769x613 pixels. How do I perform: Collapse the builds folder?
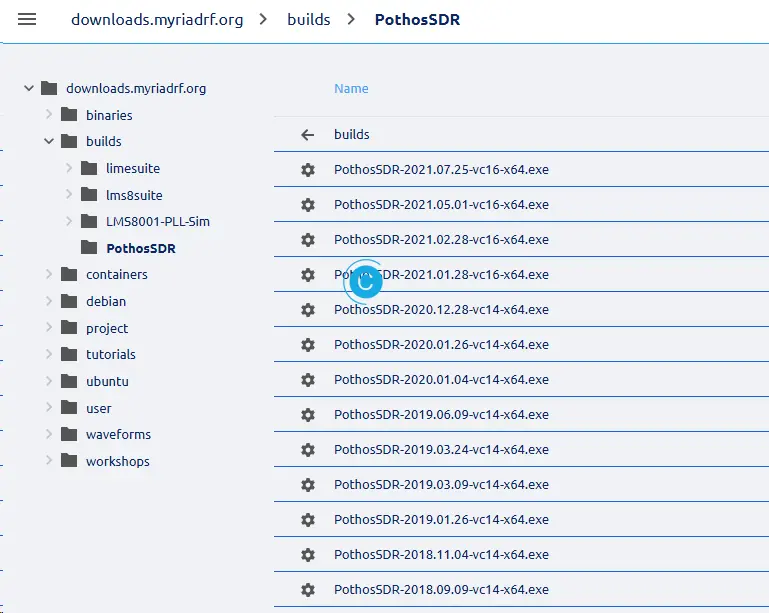49,141
